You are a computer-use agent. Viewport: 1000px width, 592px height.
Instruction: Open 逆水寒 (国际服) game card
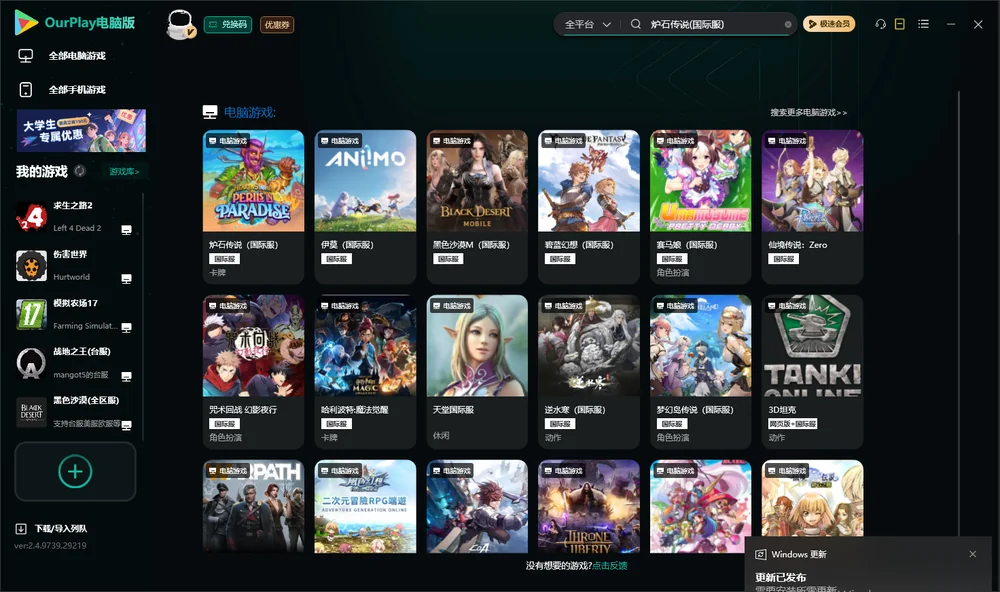[589, 372]
